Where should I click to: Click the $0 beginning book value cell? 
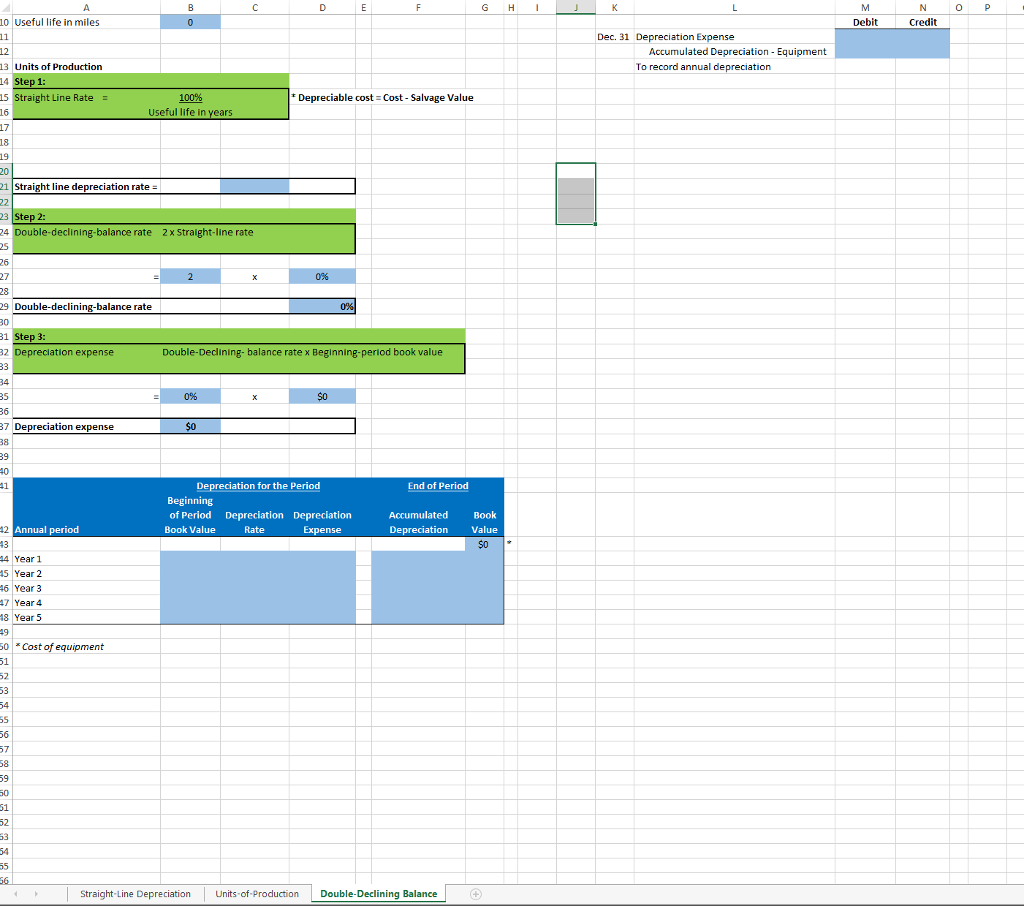pos(323,396)
